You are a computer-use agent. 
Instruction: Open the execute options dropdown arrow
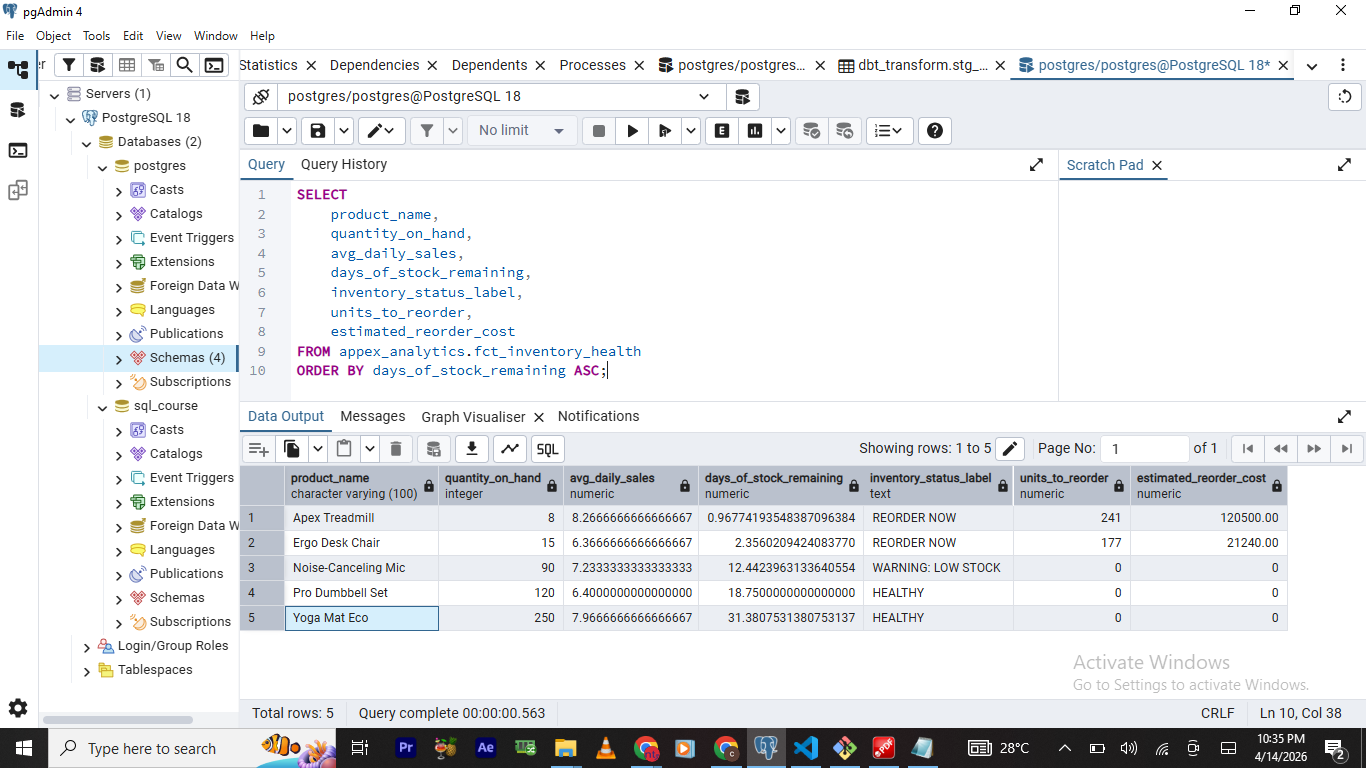[690, 131]
